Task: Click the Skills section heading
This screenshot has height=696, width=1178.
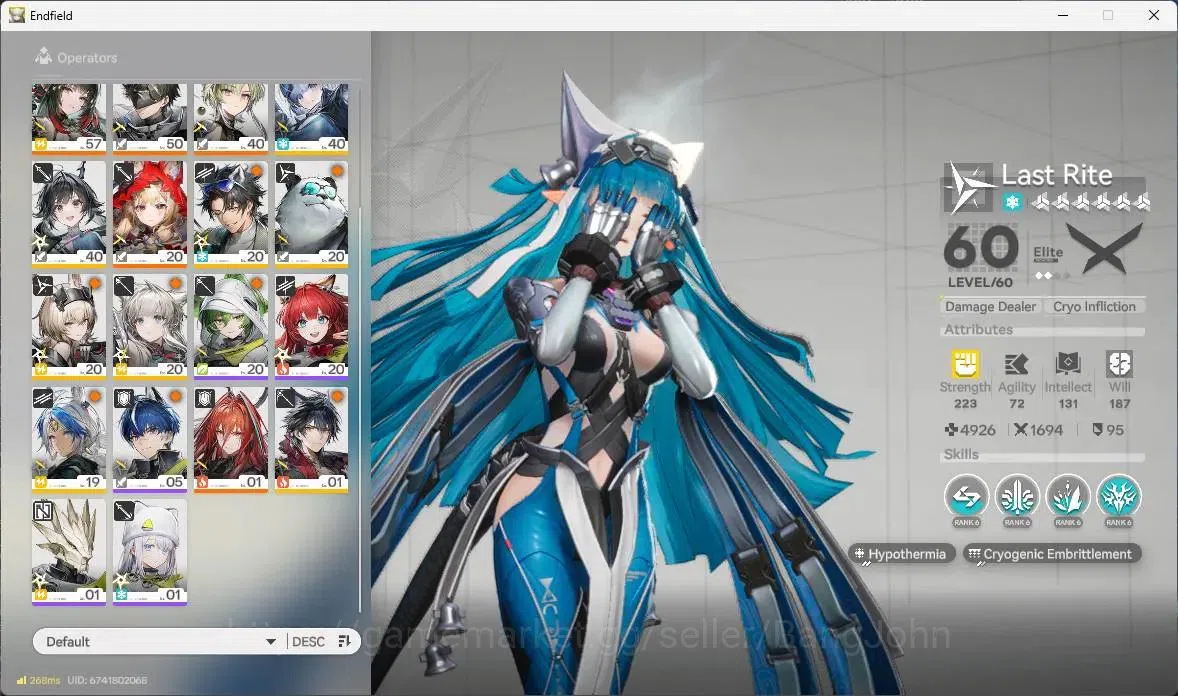Action: pos(961,454)
